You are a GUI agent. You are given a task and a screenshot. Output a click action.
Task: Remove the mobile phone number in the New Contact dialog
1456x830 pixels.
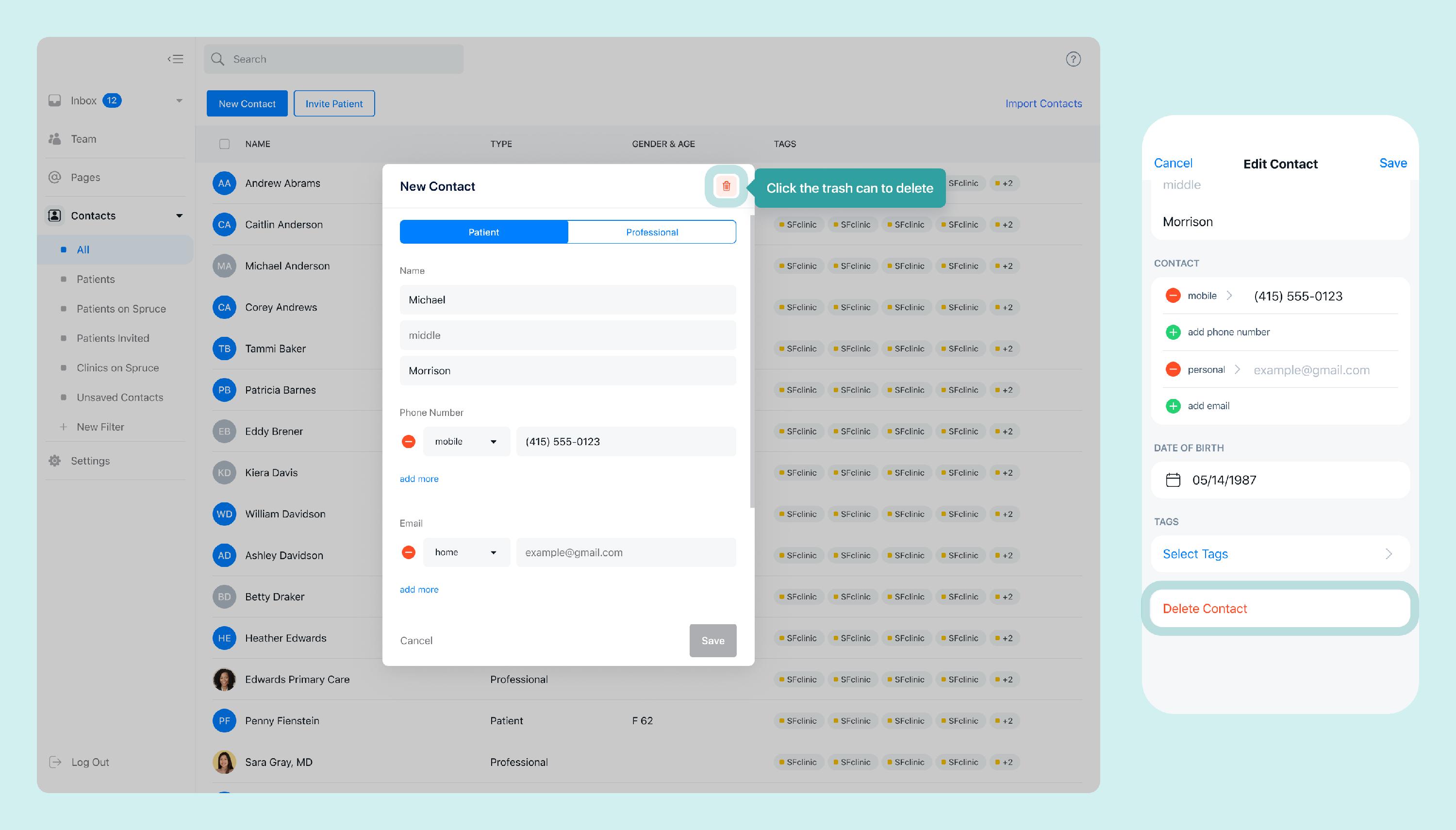408,441
